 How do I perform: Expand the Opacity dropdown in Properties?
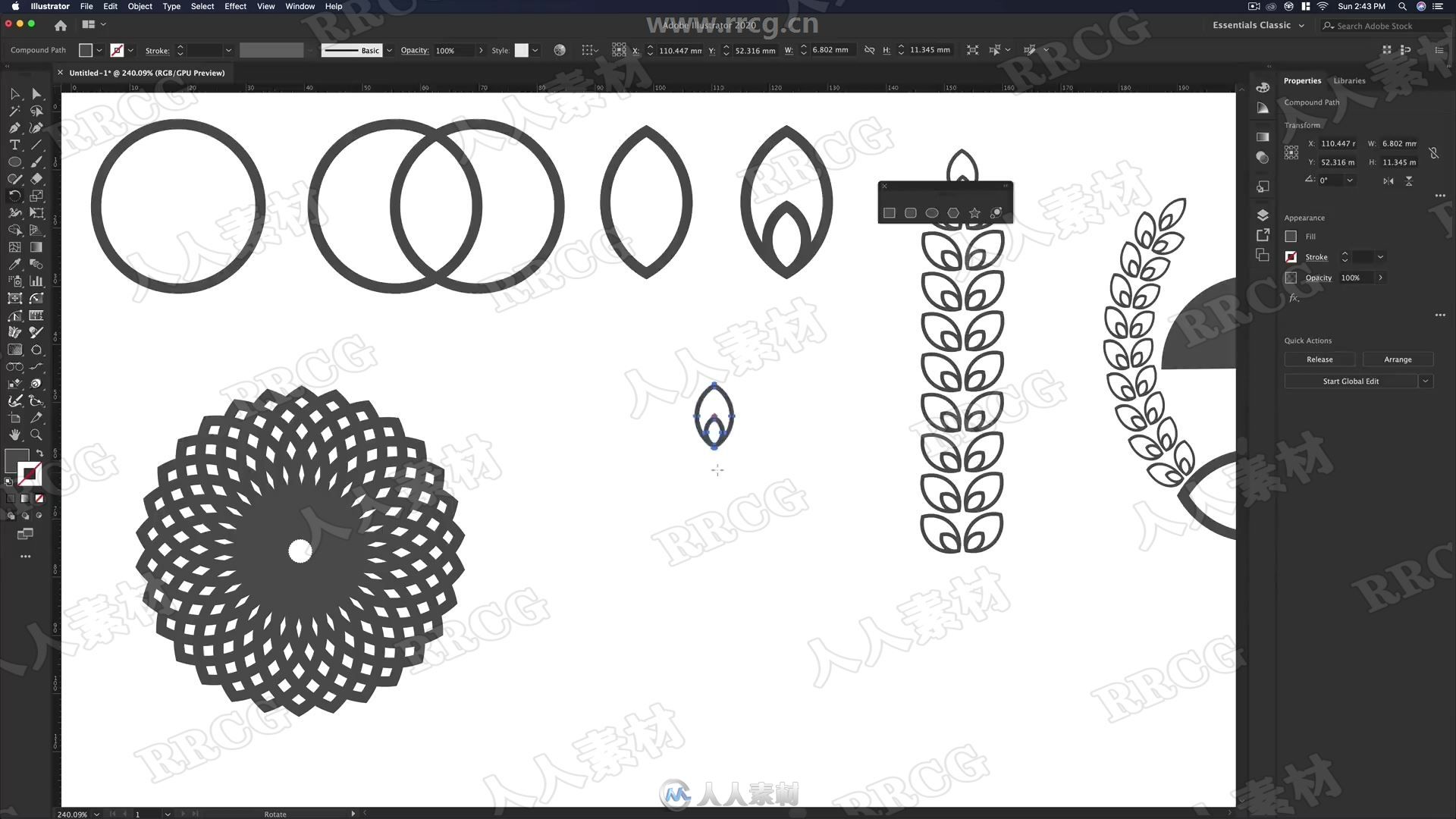1381,277
